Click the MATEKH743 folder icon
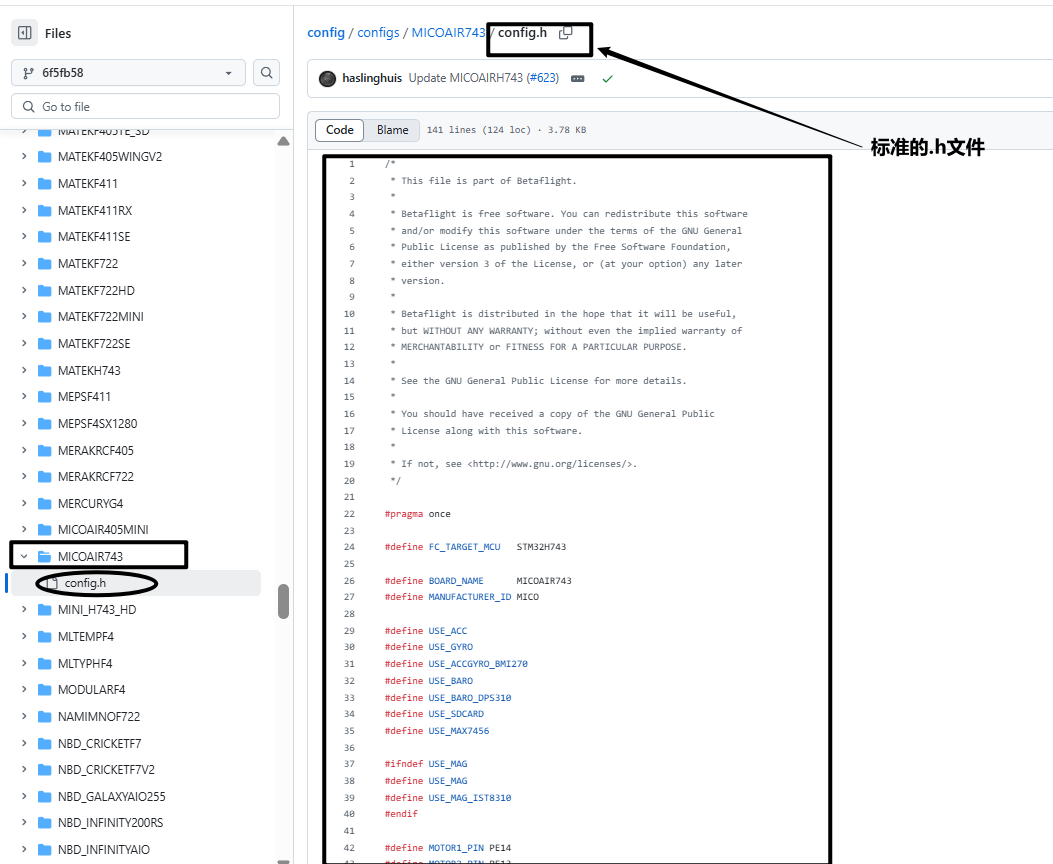This screenshot has width=1053, height=864. pos(44,370)
